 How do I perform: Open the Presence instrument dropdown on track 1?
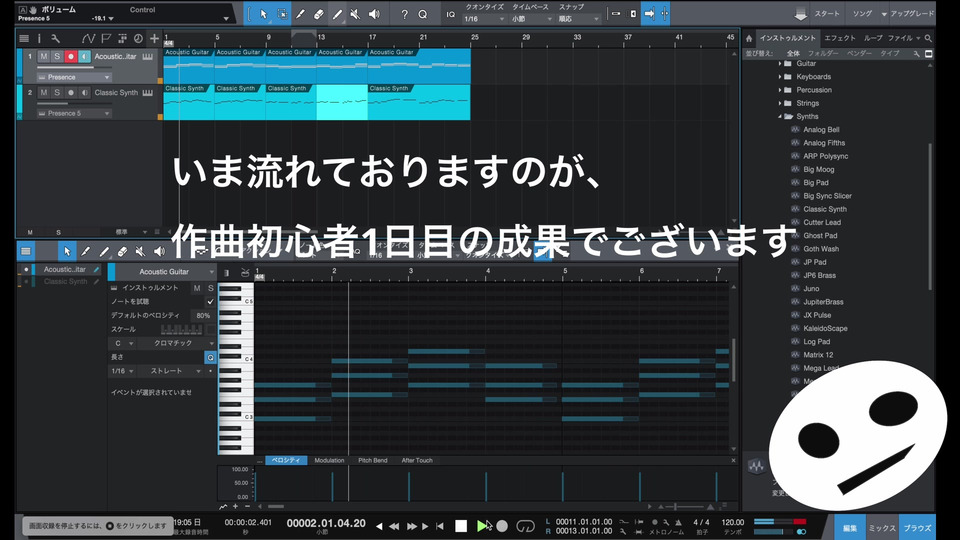(x=74, y=77)
